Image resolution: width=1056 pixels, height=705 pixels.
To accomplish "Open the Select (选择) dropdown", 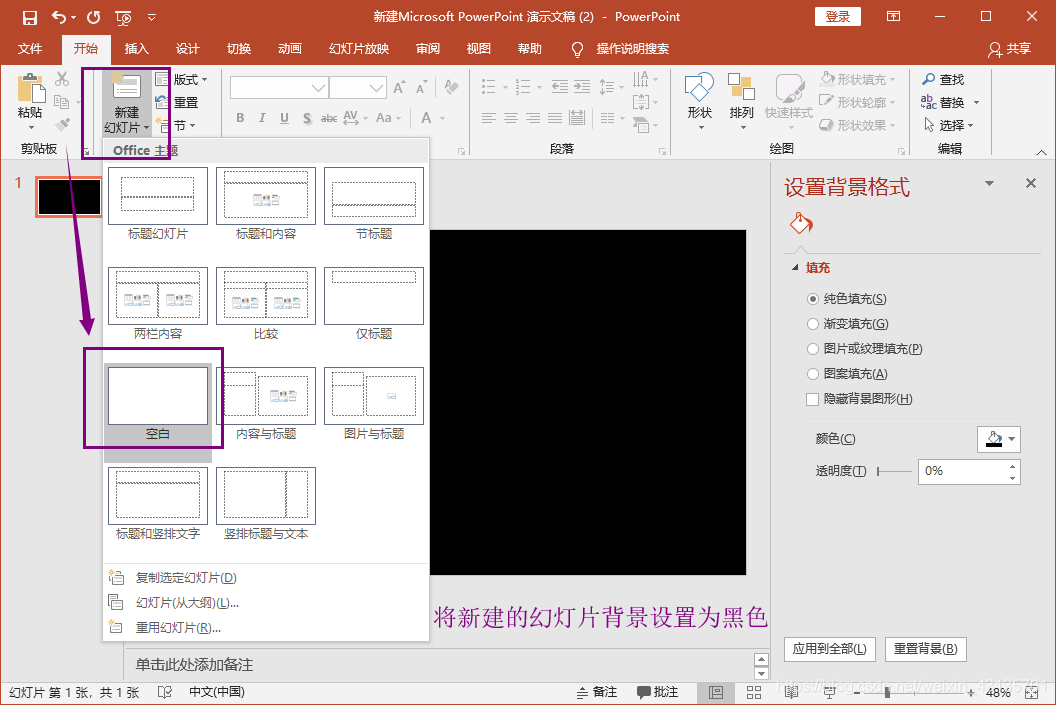I will 949,125.
